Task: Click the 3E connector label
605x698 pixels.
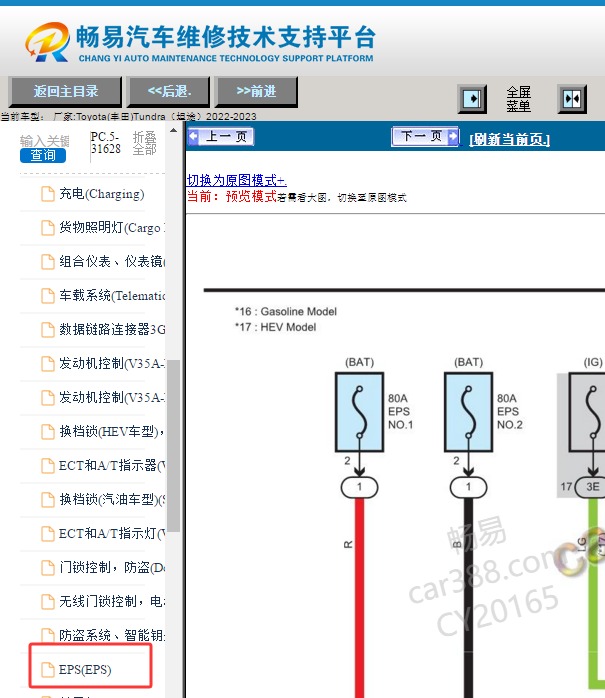Action: 591,487
